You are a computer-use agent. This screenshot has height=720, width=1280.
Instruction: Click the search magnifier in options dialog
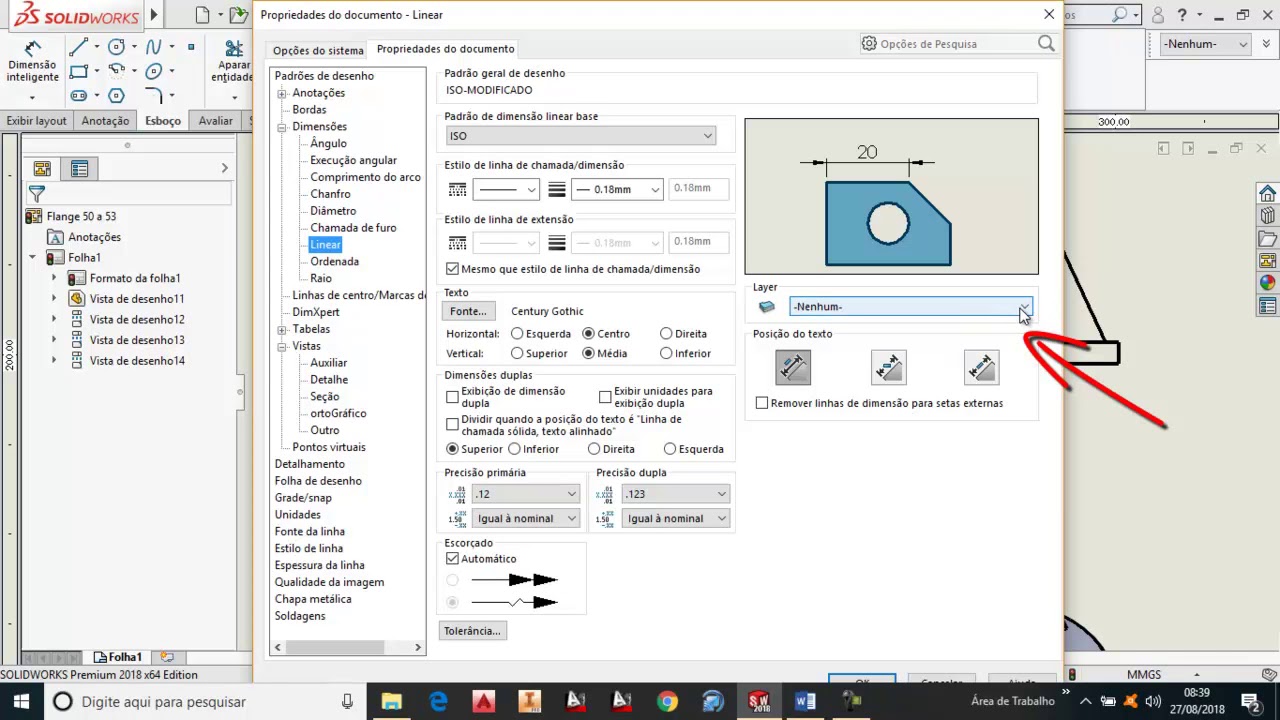[x=1046, y=44]
